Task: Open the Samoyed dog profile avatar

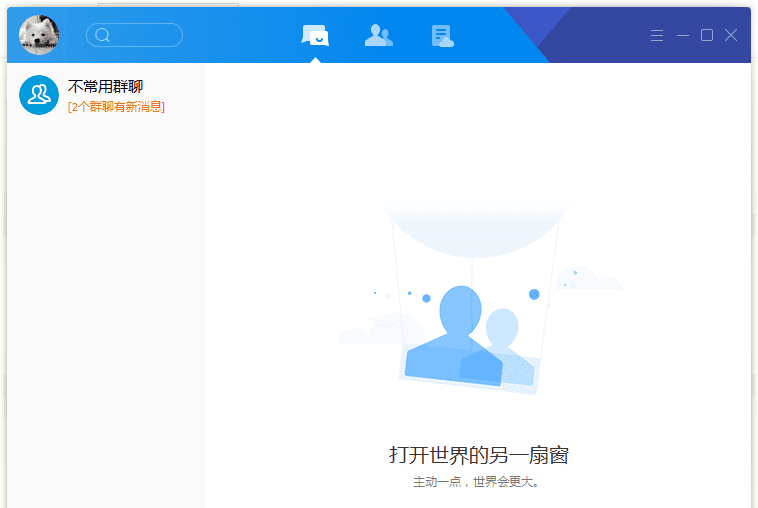Action: click(x=39, y=35)
